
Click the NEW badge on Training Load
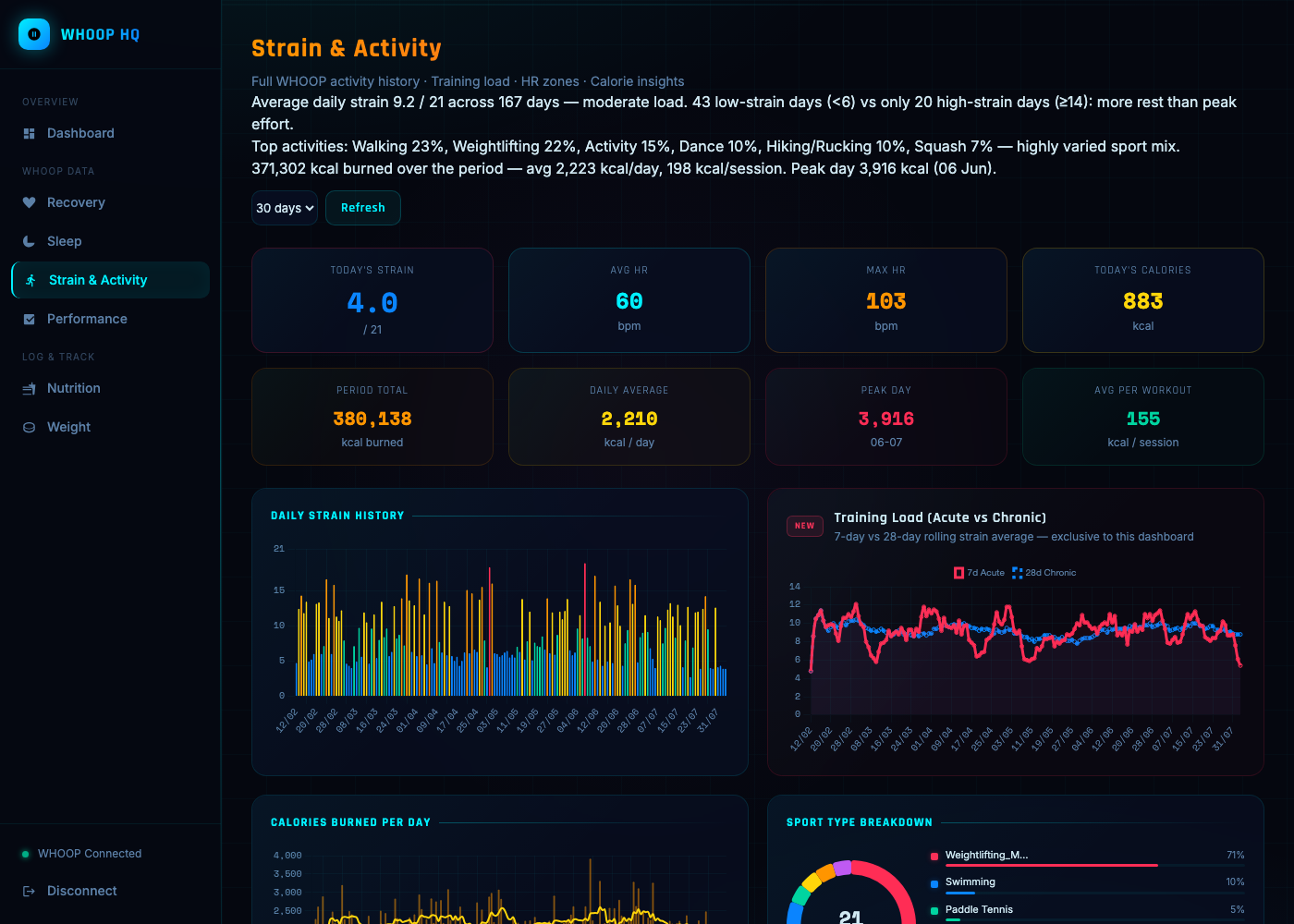[x=805, y=526]
